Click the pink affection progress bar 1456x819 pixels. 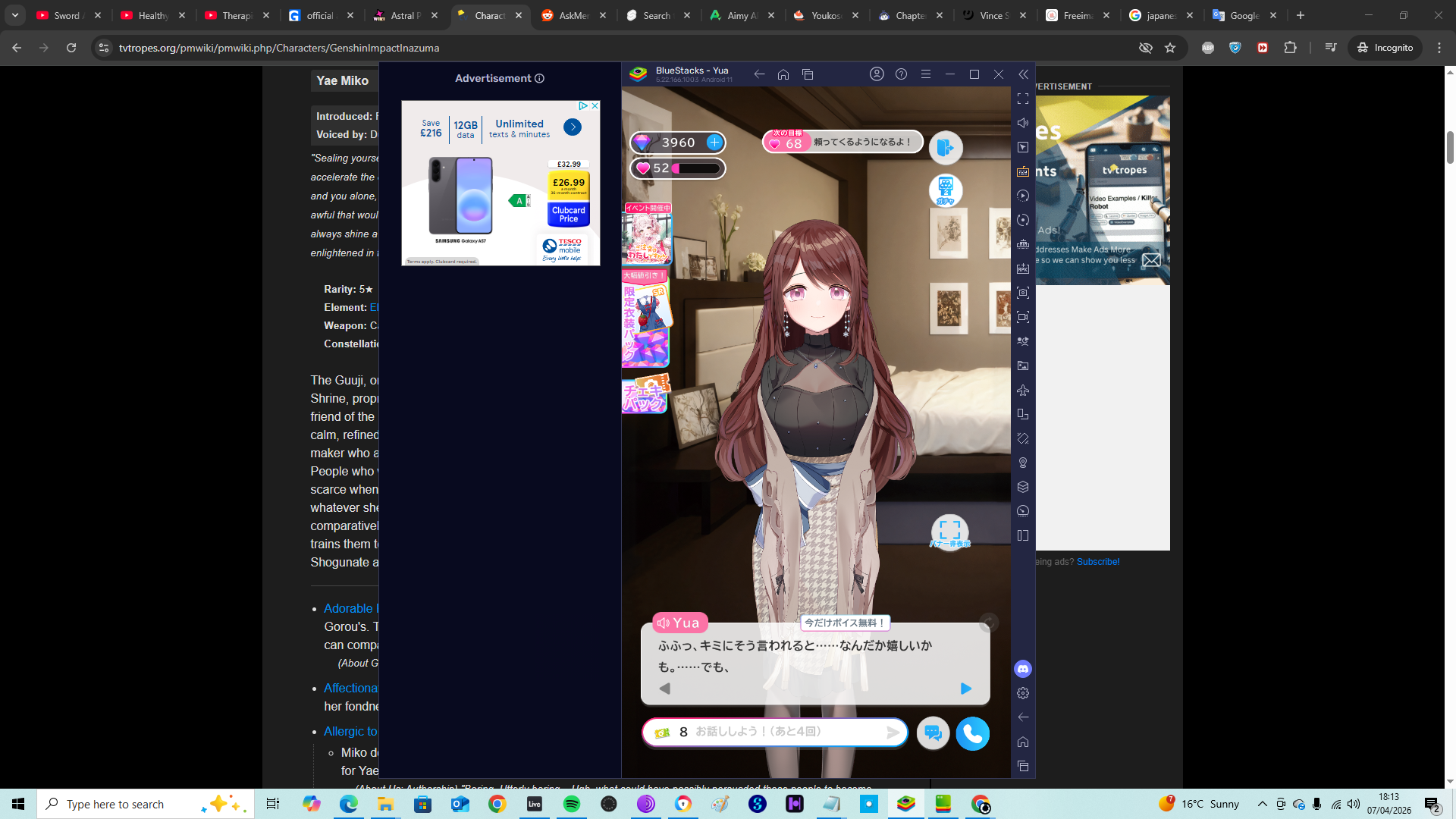click(x=696, y=168)
